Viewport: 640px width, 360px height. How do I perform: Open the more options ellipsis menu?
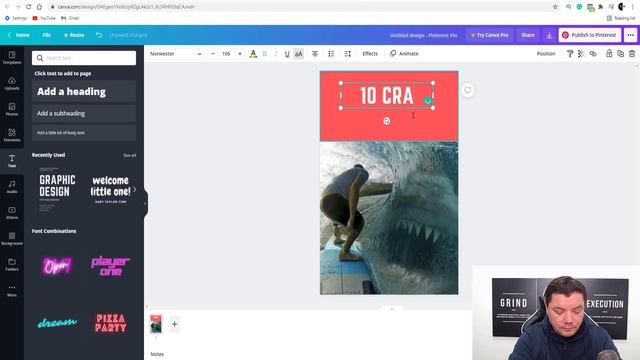point(631,35)
